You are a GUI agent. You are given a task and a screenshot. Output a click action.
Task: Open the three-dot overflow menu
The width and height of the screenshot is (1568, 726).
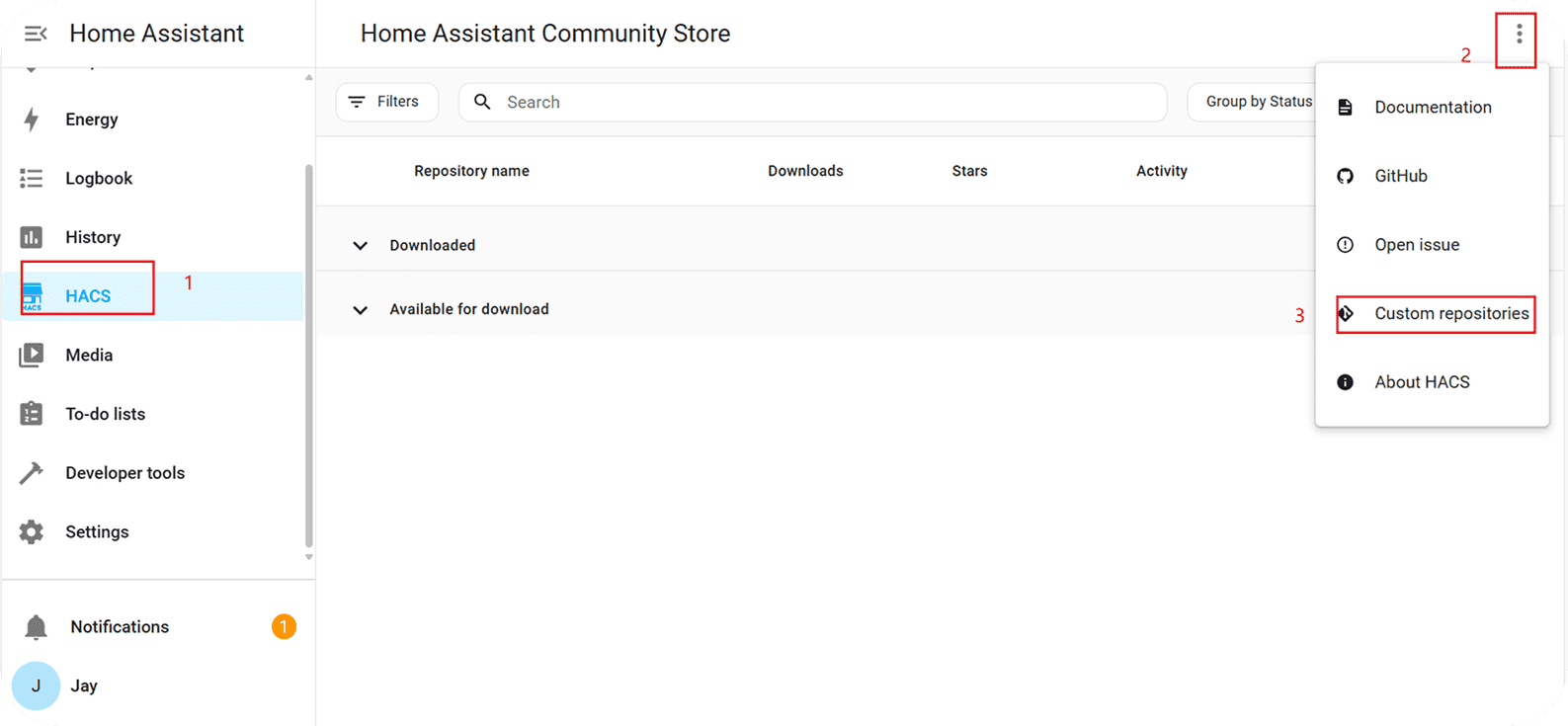click(x=1519, y=36)
